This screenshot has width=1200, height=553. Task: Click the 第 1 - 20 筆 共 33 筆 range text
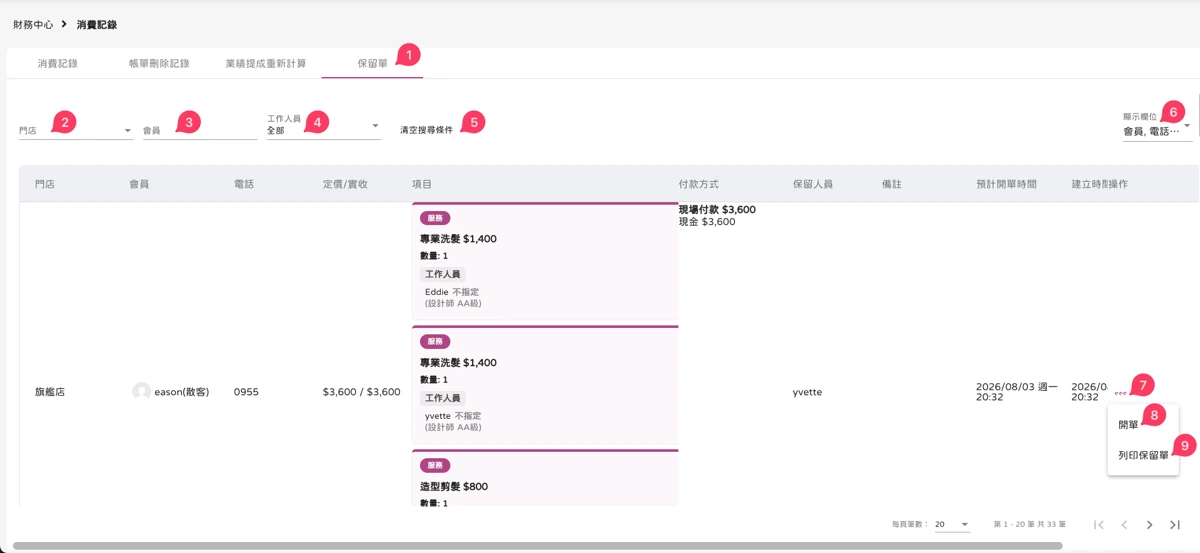click(1030, 524)
